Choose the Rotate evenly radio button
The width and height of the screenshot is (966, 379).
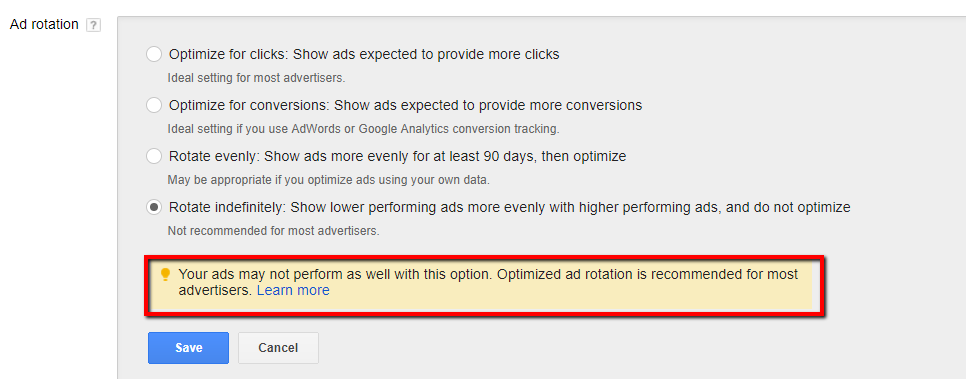tap(153, 157)
